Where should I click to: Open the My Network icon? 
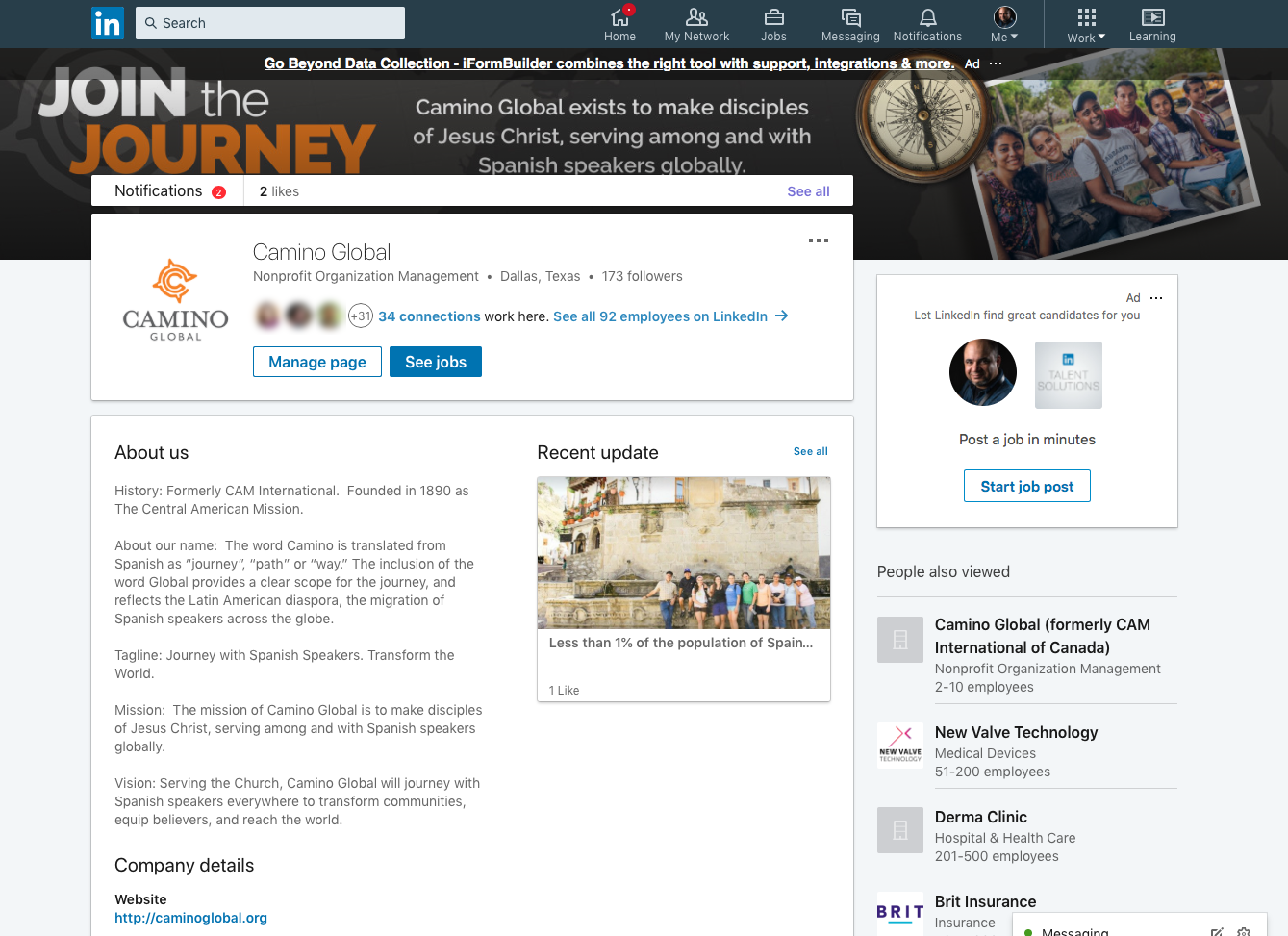[x=696, y=16]
